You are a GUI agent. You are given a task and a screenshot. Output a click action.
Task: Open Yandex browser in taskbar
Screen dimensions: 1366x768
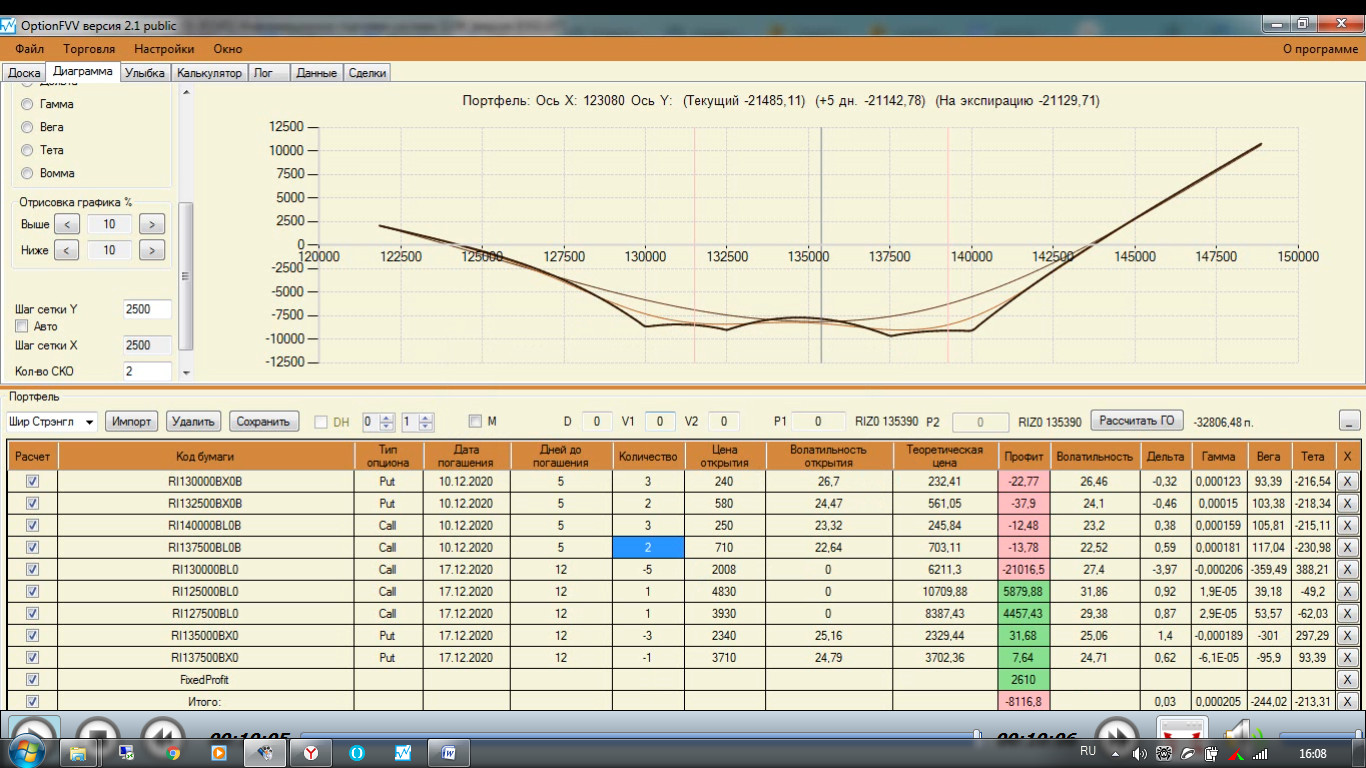(311, 752)
